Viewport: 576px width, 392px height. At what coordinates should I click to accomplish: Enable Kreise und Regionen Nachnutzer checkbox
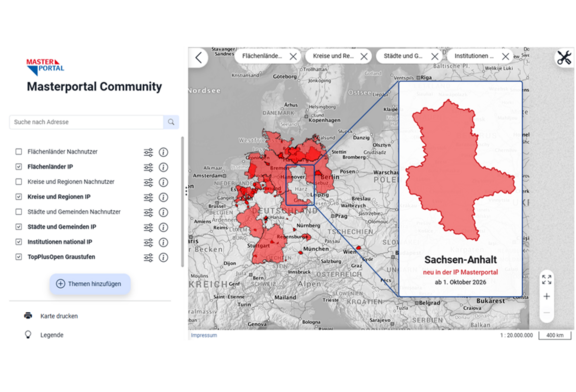click(x=18, y=182)
